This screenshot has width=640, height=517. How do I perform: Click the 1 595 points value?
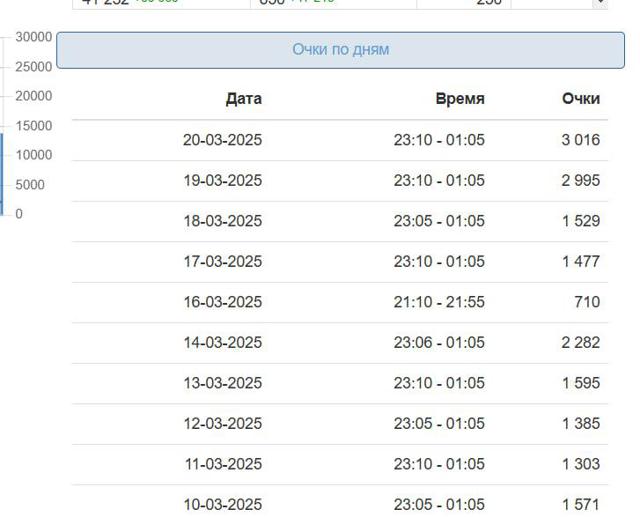click(x=581, y=383)
